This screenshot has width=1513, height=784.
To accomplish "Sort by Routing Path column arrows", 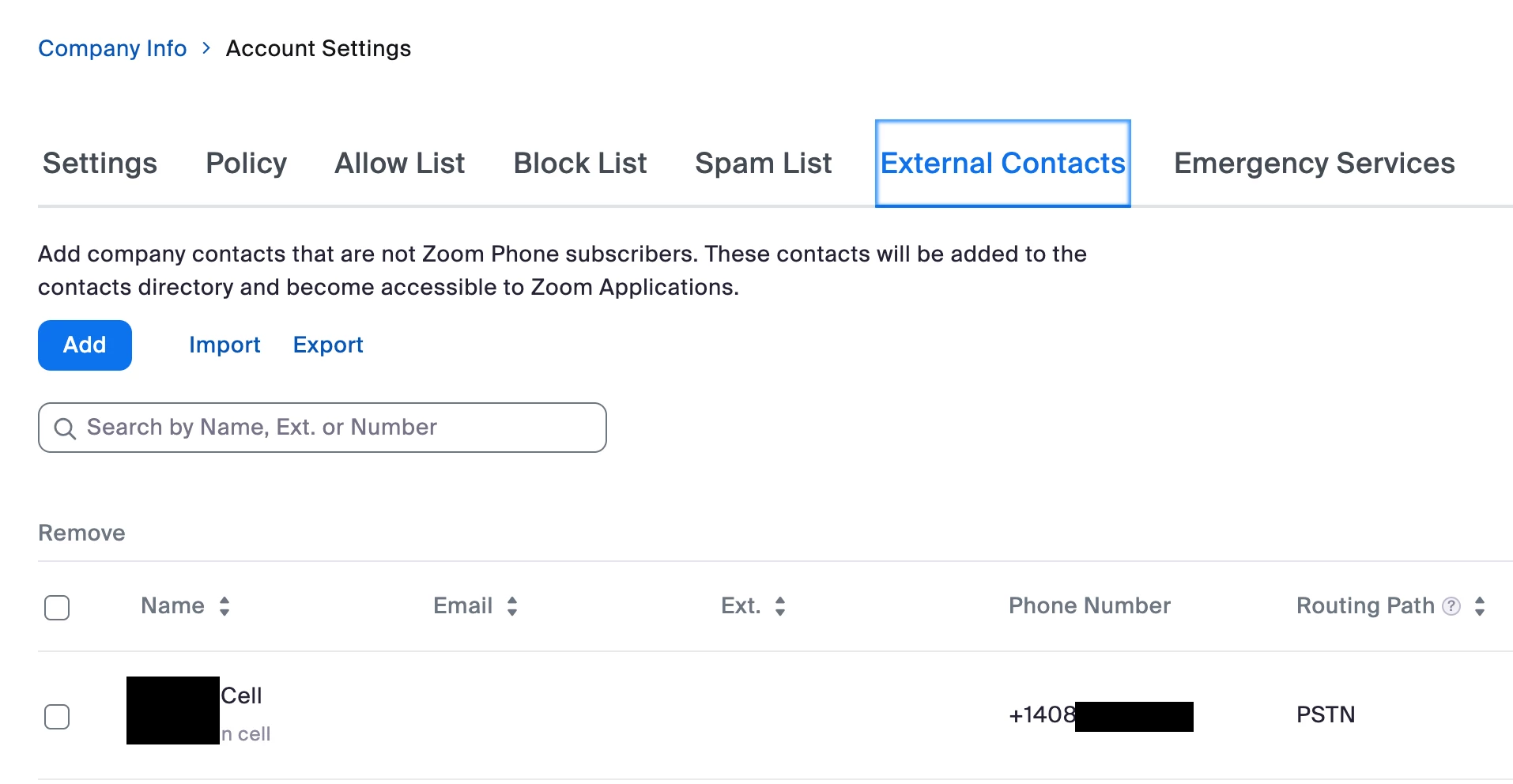I will click(1480, 606).
